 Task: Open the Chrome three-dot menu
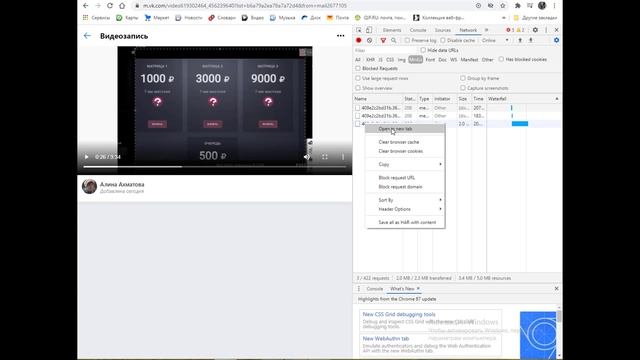coord(554,6)
